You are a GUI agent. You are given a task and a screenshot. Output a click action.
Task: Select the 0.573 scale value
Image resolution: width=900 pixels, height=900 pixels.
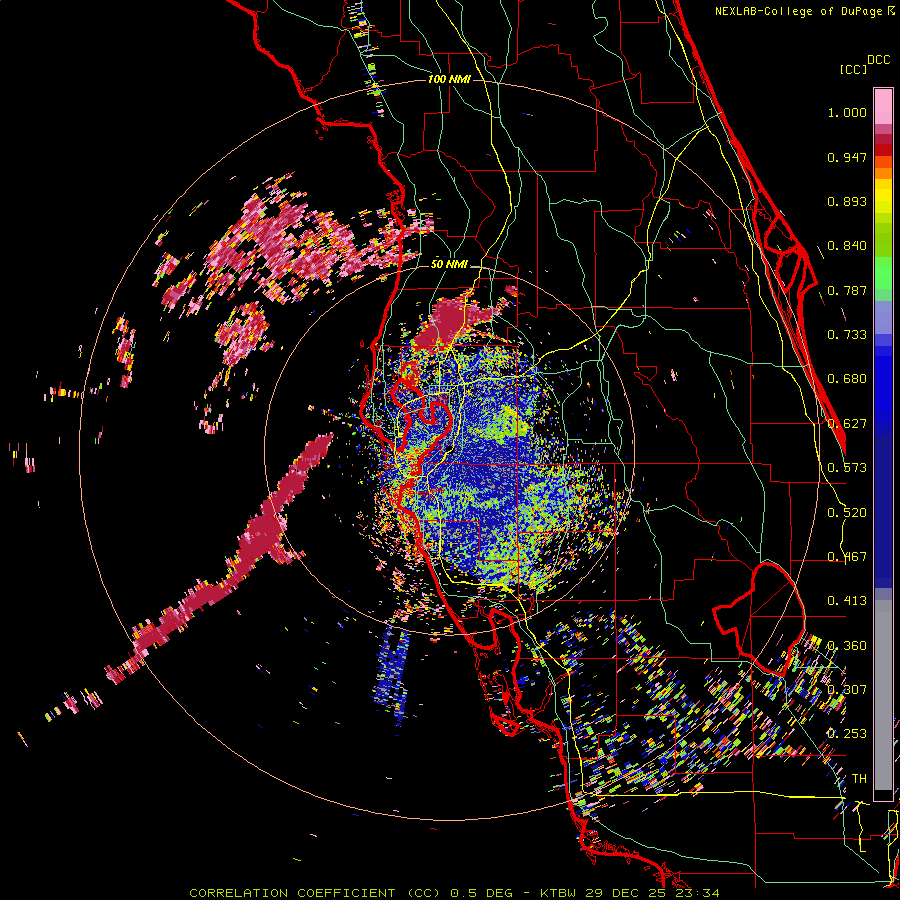click(x=847, y=468)
